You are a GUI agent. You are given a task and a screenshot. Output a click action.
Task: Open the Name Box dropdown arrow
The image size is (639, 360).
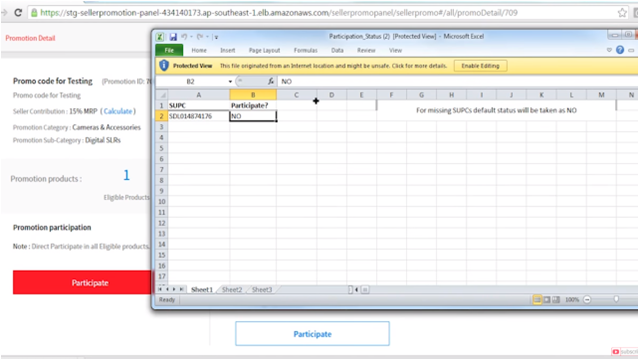(x=230, y=82)
